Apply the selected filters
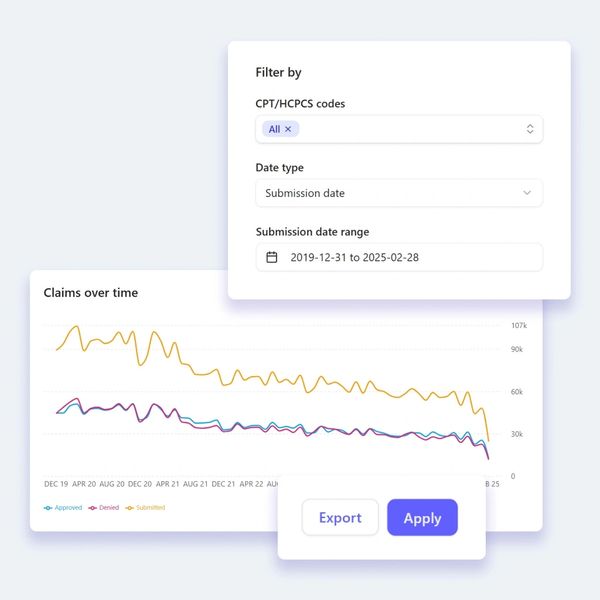 pyautogui.click(x=422, y=518)
